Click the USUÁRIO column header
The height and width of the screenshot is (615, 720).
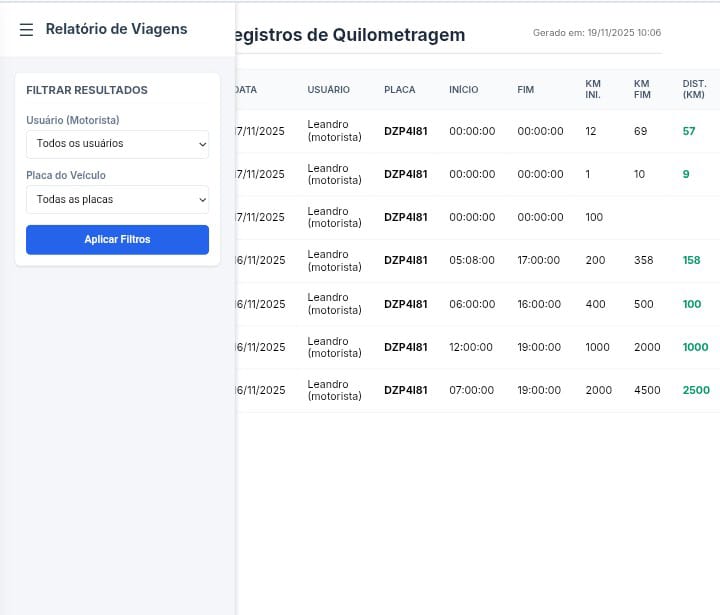[x=328, y=90]
